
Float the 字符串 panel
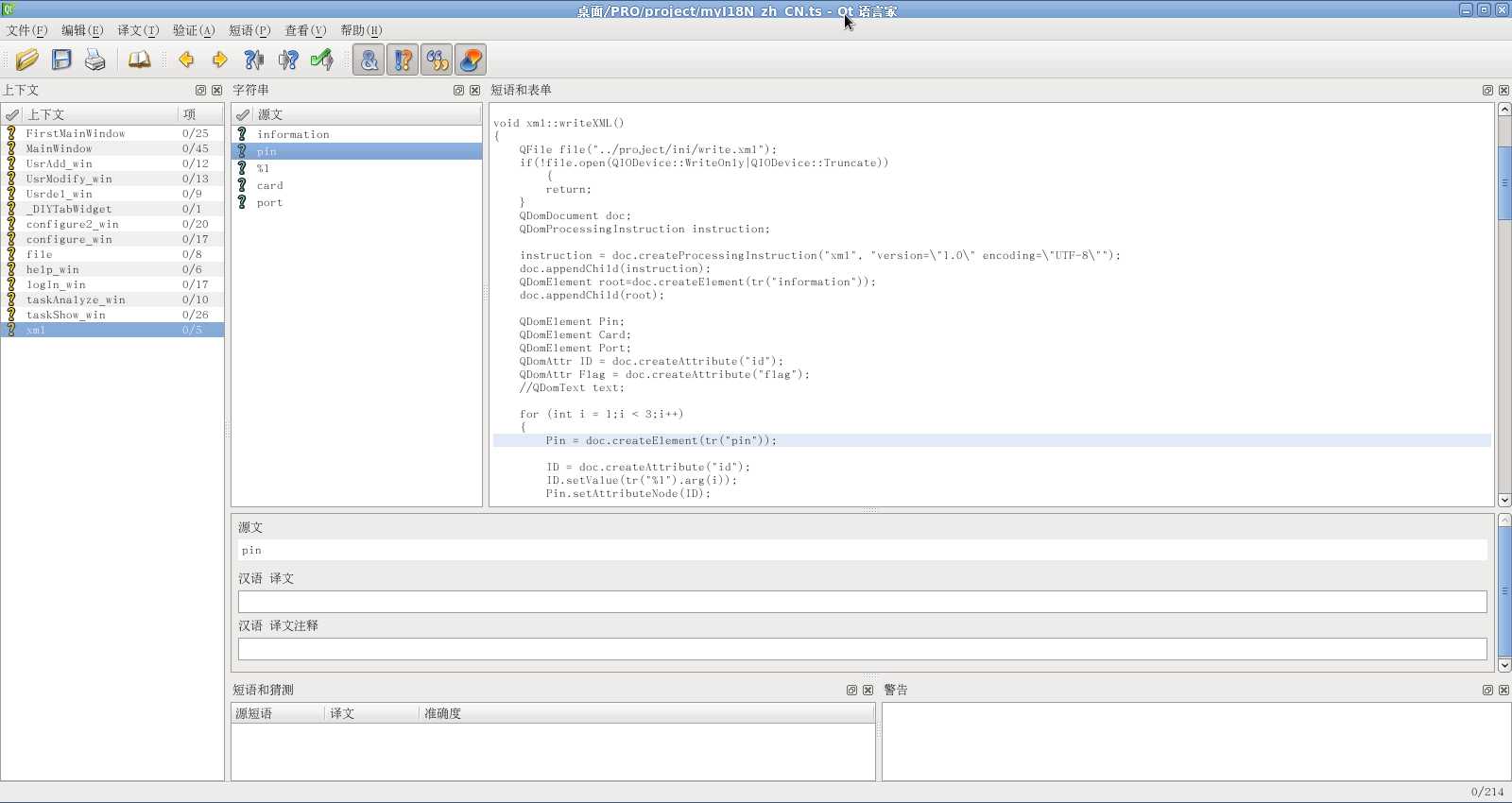458,91
